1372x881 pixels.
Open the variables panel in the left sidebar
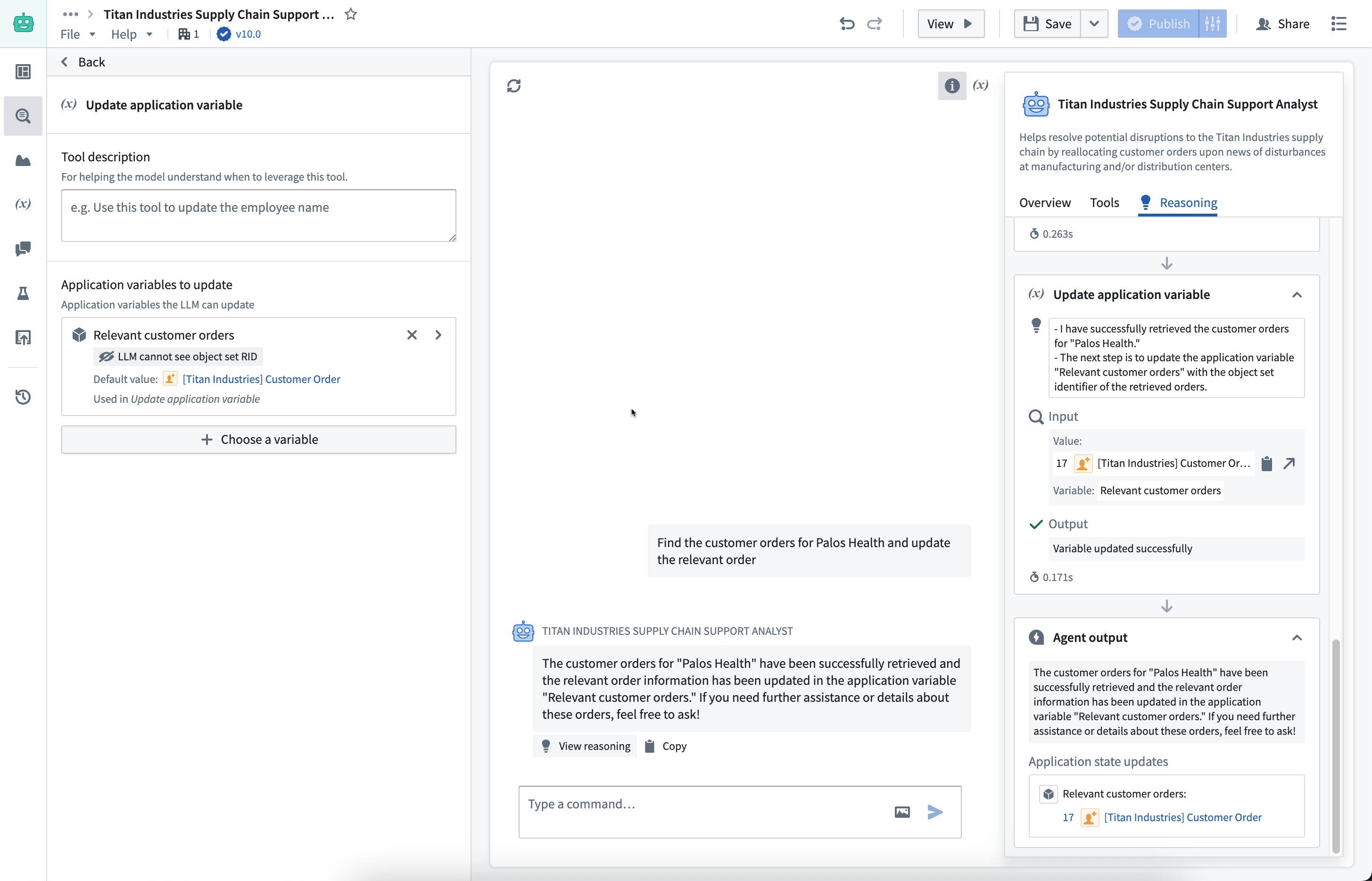pos(23,204)
